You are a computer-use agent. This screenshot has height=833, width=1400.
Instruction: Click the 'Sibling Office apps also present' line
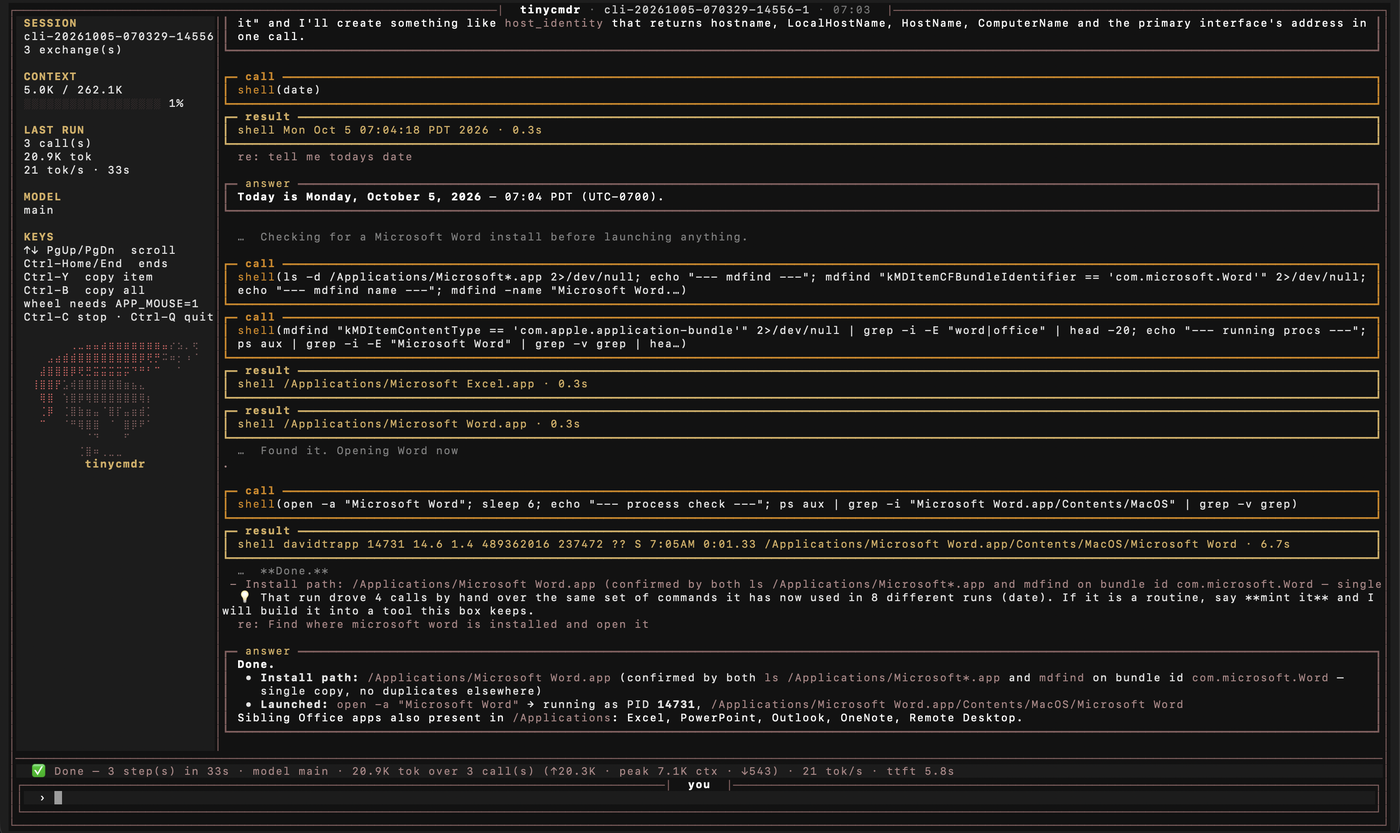coord(630,717)
